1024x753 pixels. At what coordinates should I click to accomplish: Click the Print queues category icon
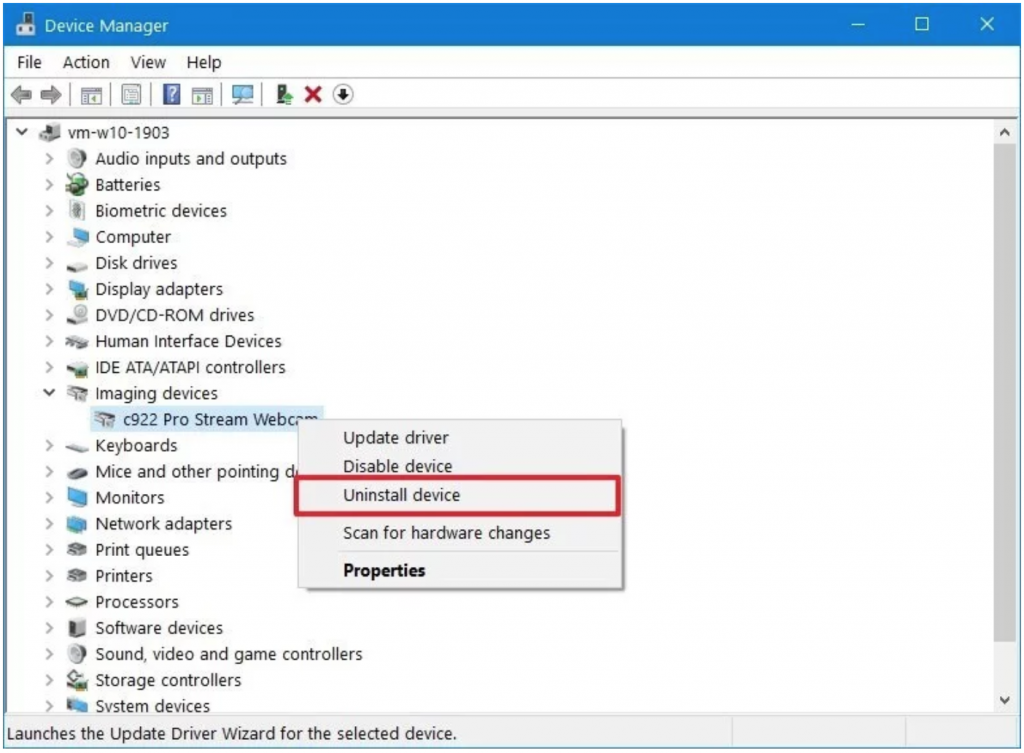(77, 549)
